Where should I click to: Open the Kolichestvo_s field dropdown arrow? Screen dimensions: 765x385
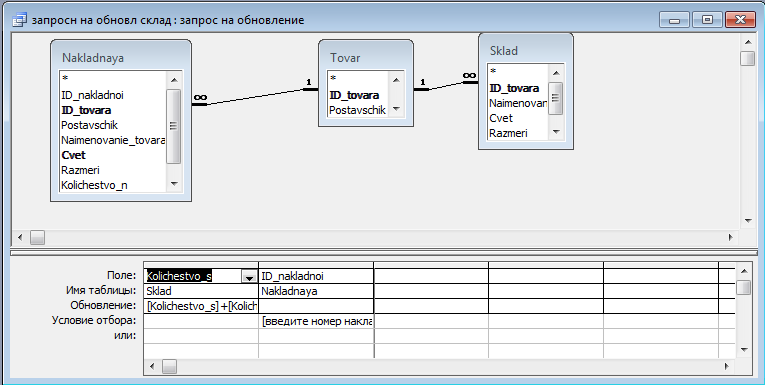point(249,277)
